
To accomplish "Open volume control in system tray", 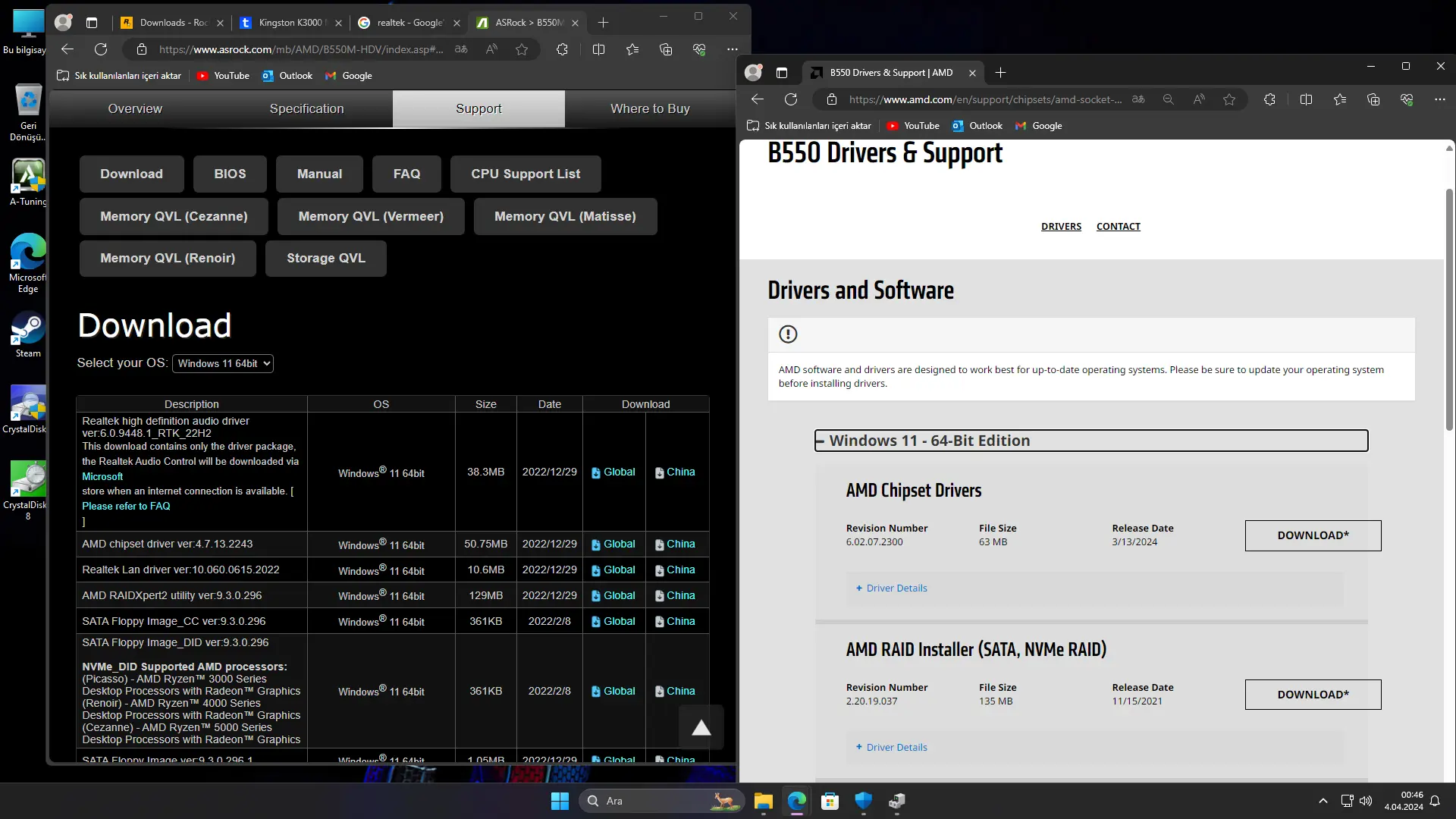I will (x=1366, y=801).
